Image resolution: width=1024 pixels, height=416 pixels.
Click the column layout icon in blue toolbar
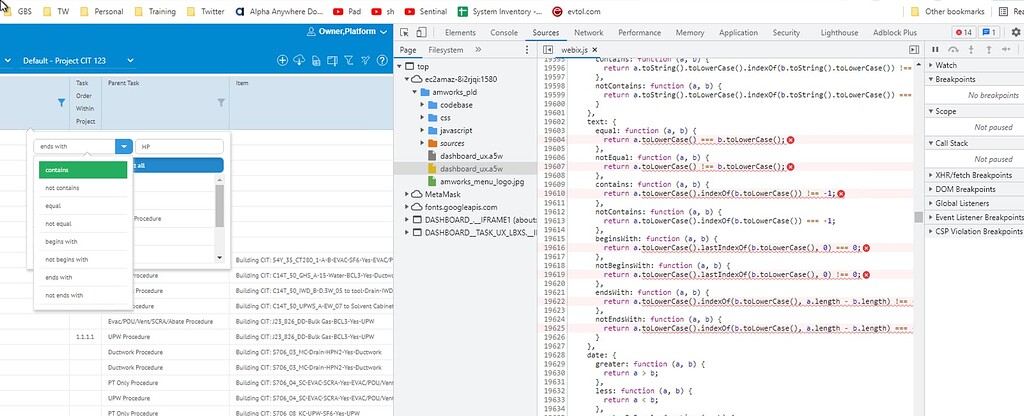[x=332, y=60]
